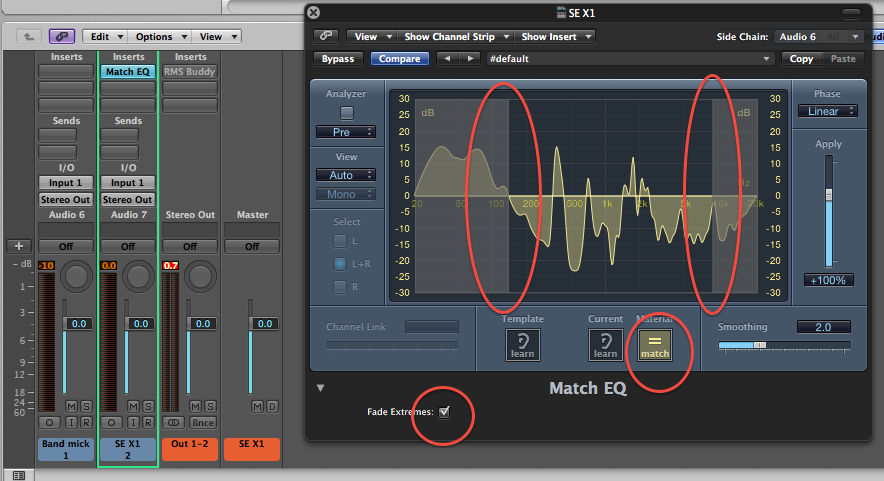Click the Smoothing value field 2.0
The image size is (884, 481).
(823, 327)
